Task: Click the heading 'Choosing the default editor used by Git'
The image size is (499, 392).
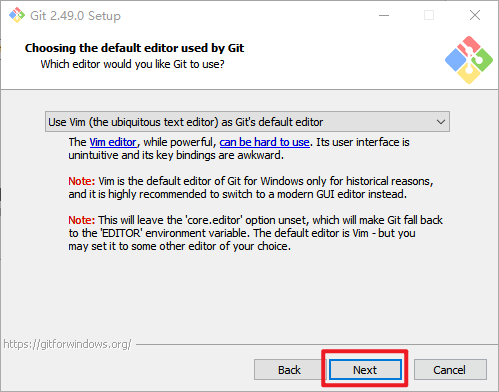Action: [x=134, y=48]
